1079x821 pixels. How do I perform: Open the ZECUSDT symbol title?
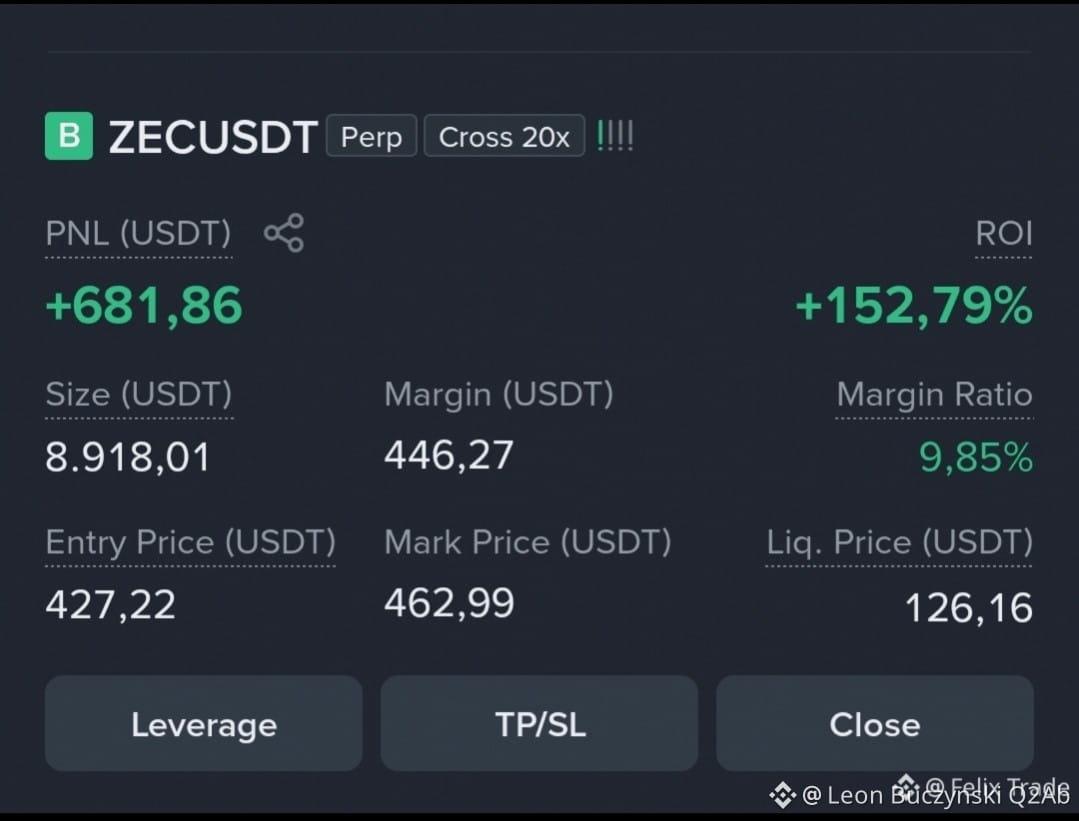[x=213, y=136]
